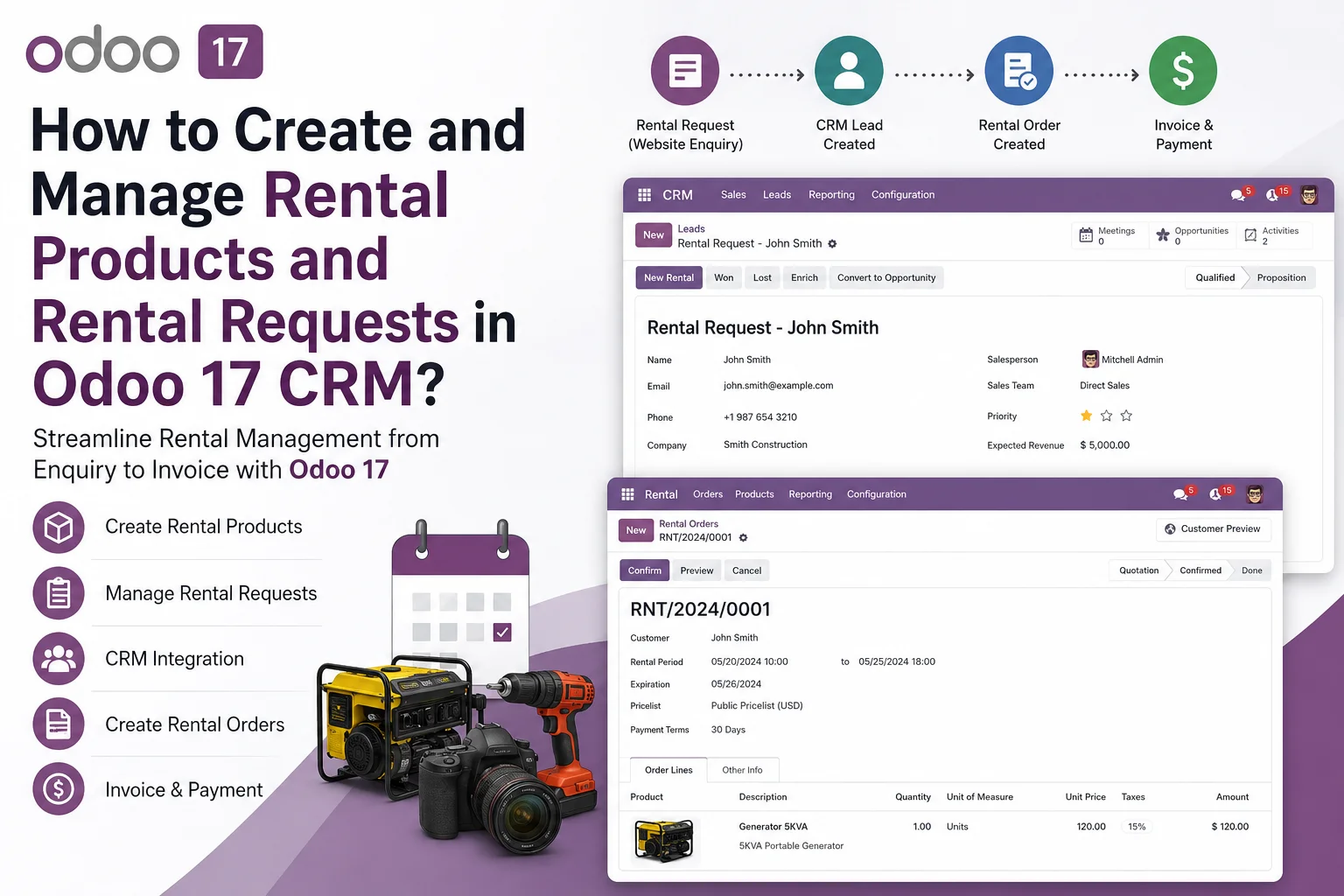Open the Pricelist Public Pricelist (USD) field
The width and height of the screenshot is (1344, 896).
pos(757,706)
